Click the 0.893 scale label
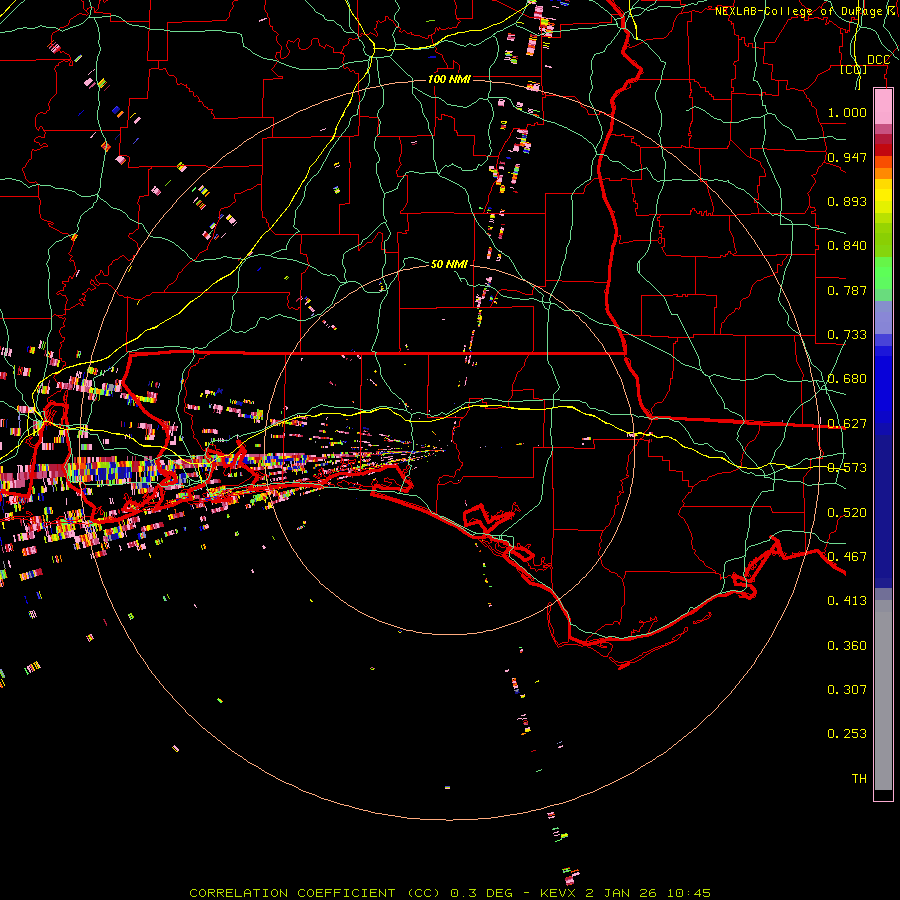 [847, 202]
